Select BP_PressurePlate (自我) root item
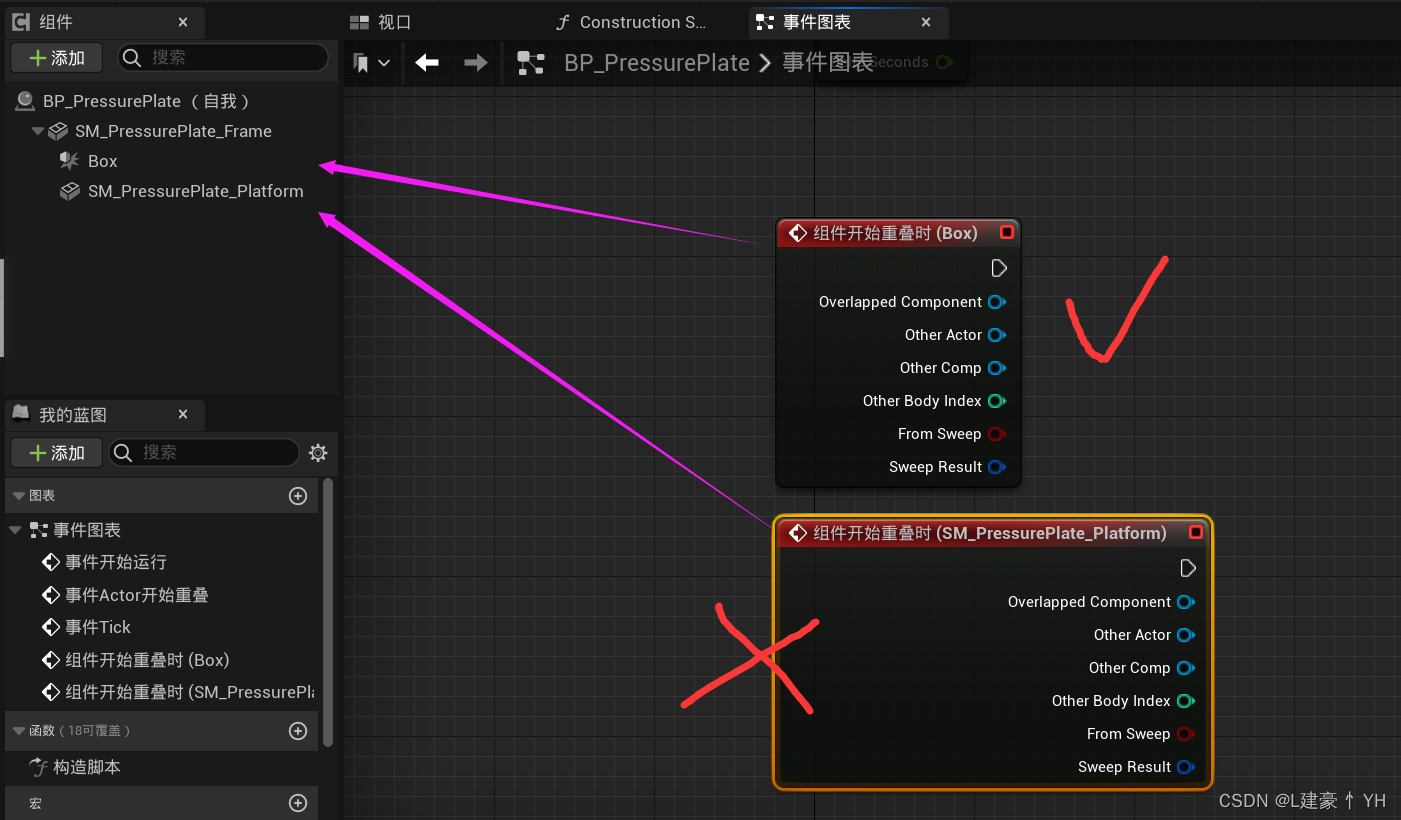The image size is (1401, 820). coord(145,101)
